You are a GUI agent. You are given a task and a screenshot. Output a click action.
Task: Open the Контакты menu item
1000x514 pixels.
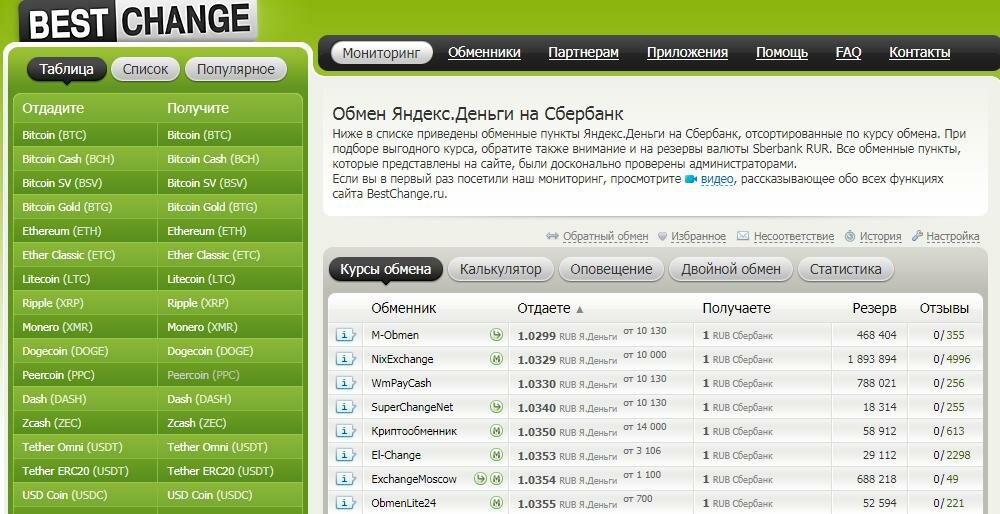click(x=920, y=53)
